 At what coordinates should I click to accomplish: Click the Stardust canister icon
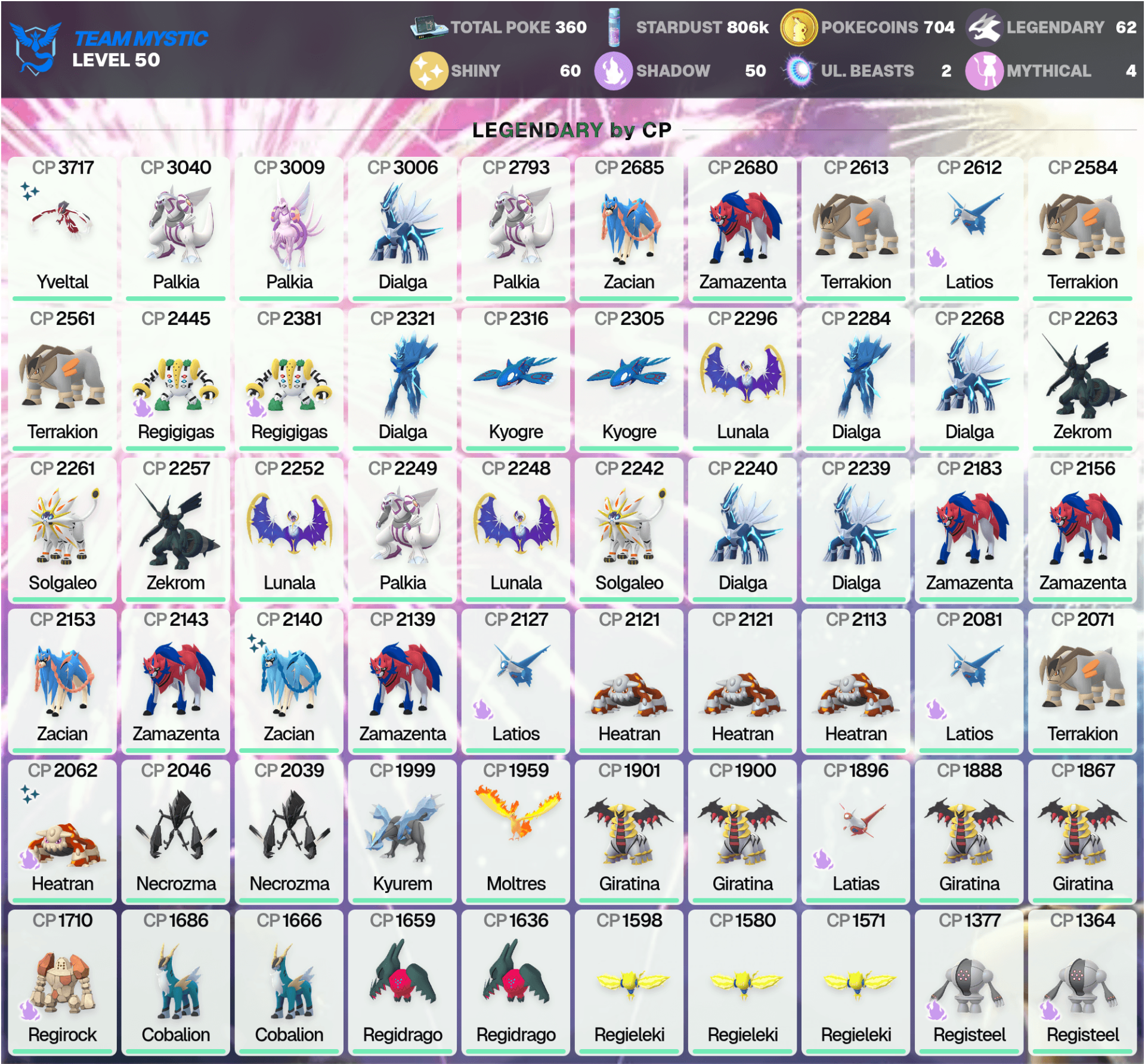(614, 27)
